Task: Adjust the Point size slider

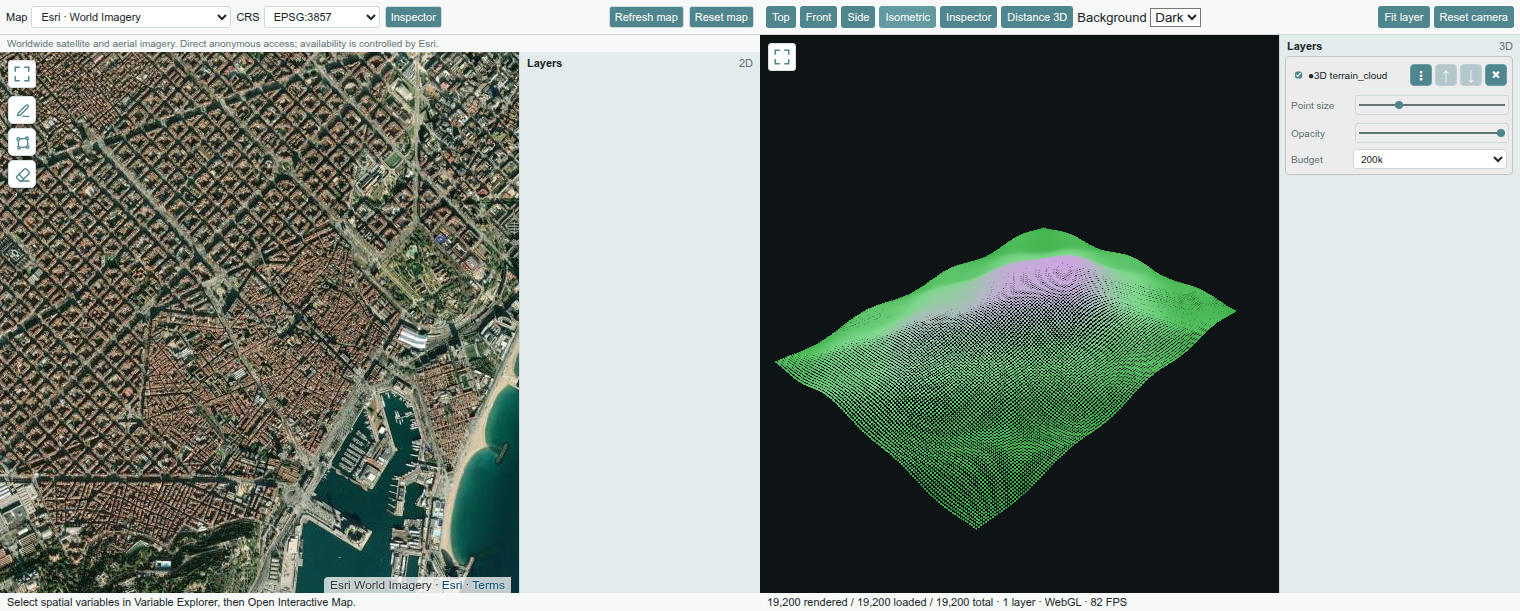Action: 1431,105
